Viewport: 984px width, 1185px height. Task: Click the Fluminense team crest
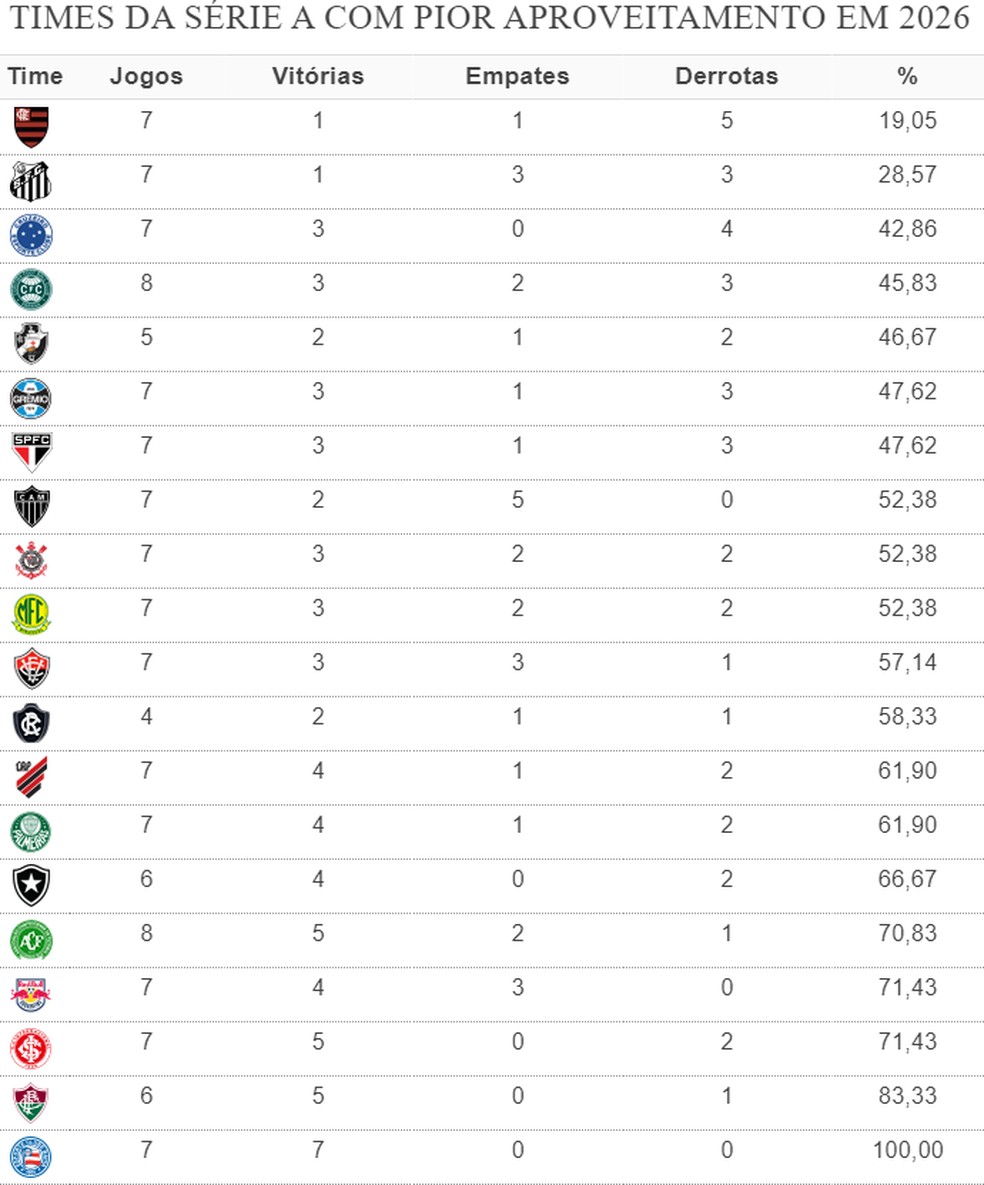[31, 1102]
